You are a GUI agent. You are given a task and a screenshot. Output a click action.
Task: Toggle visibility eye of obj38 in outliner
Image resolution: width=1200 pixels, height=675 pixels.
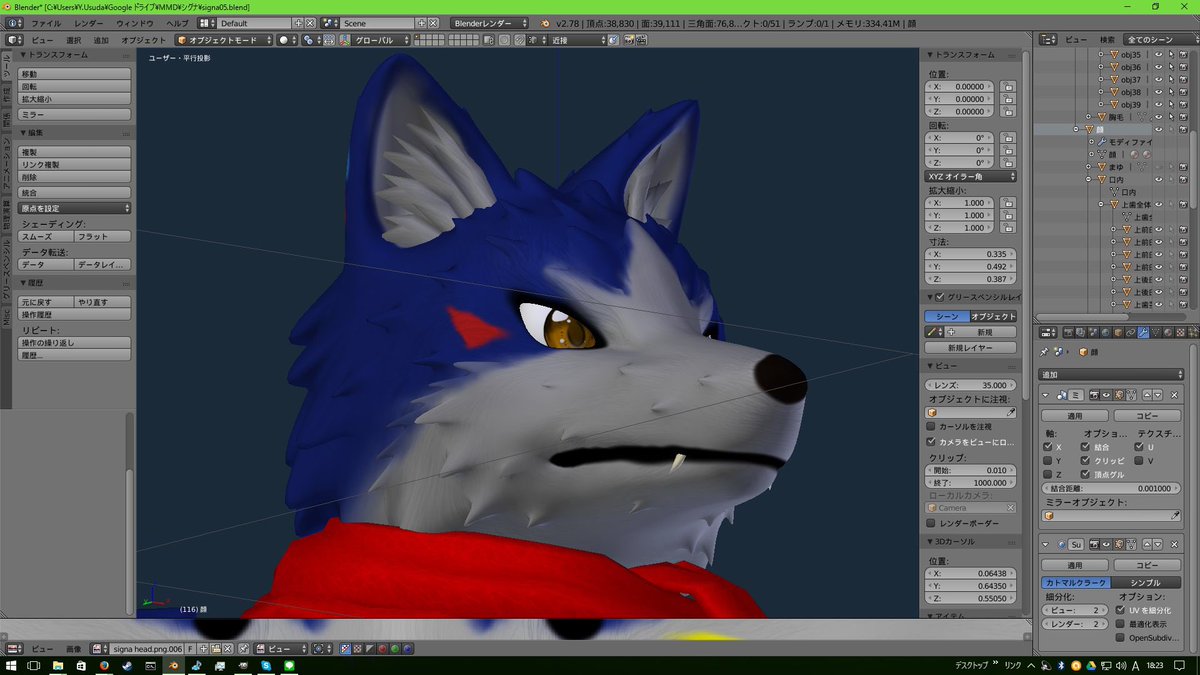coord(1158,92)
